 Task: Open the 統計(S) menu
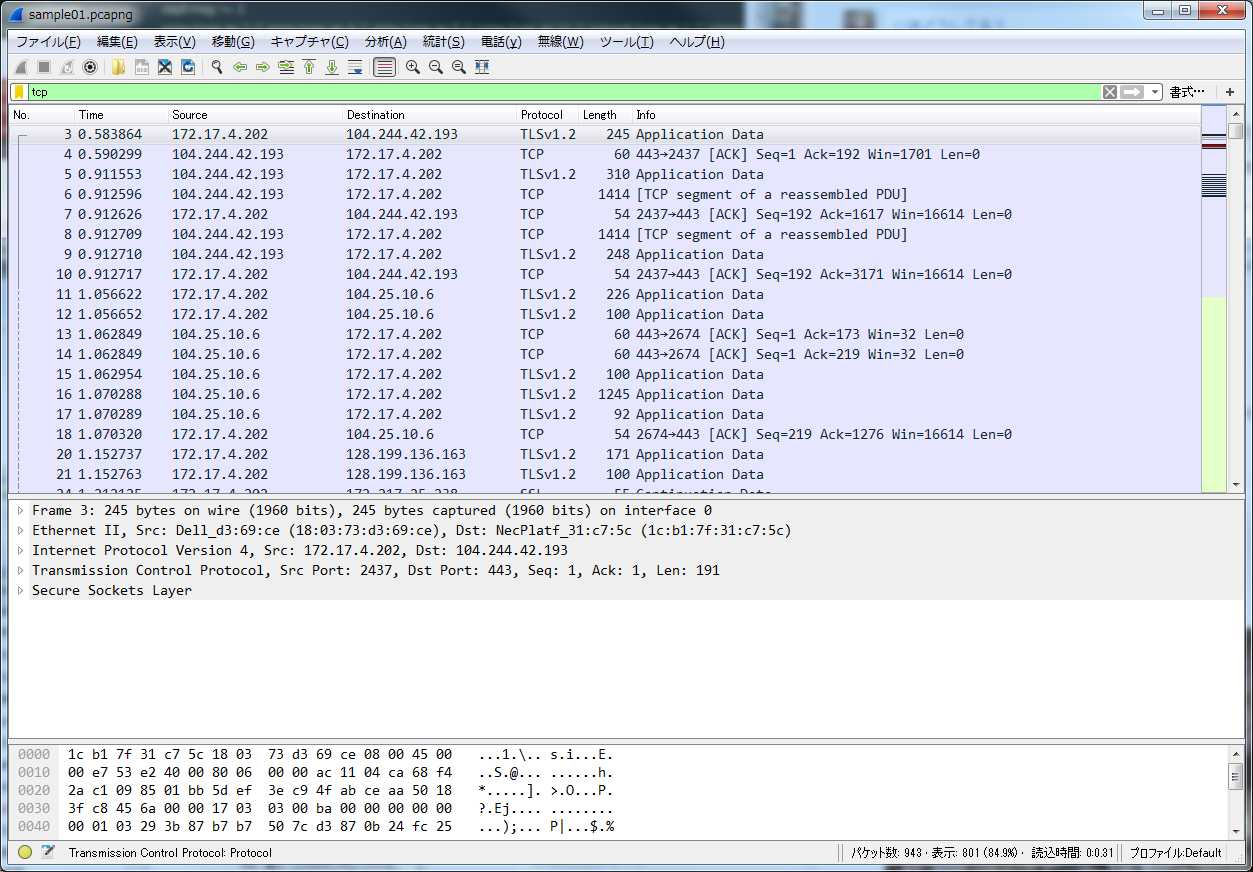(443, 42)
